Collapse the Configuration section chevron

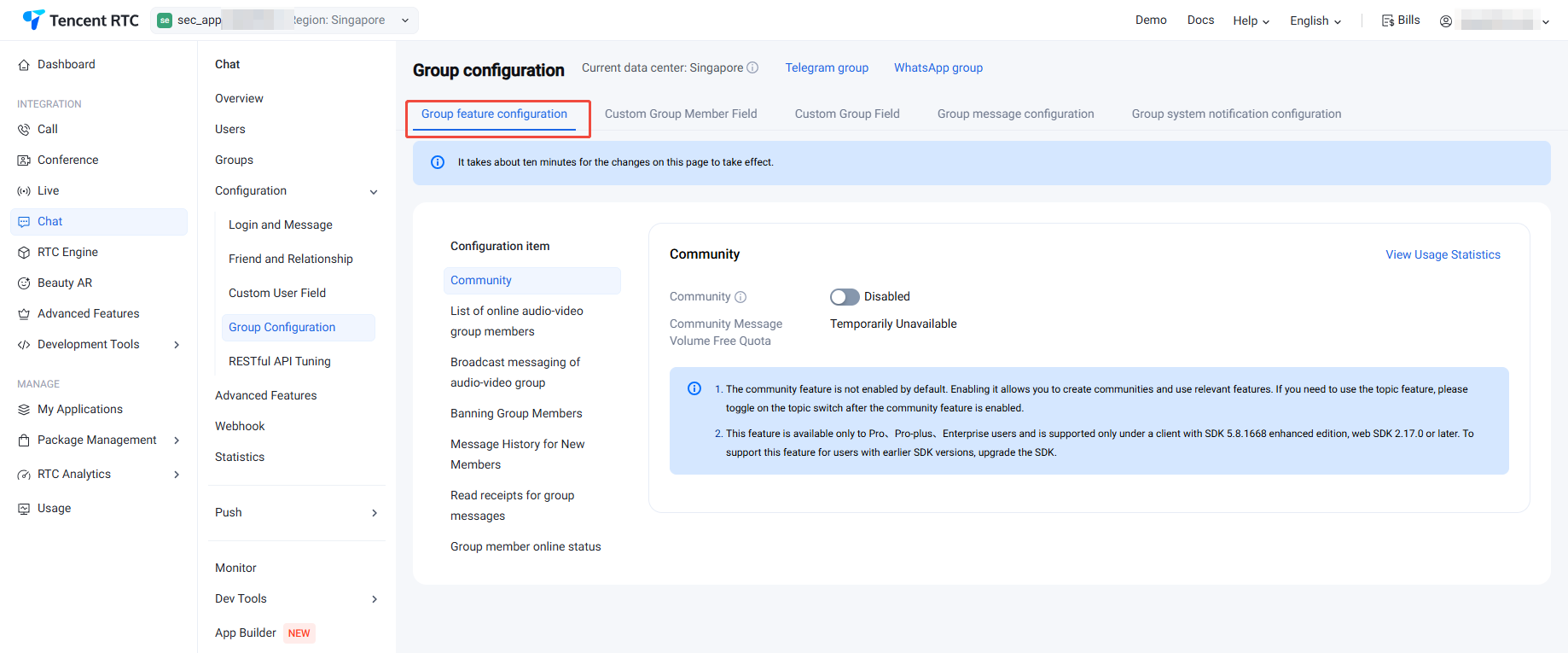[x=374, y=191]
